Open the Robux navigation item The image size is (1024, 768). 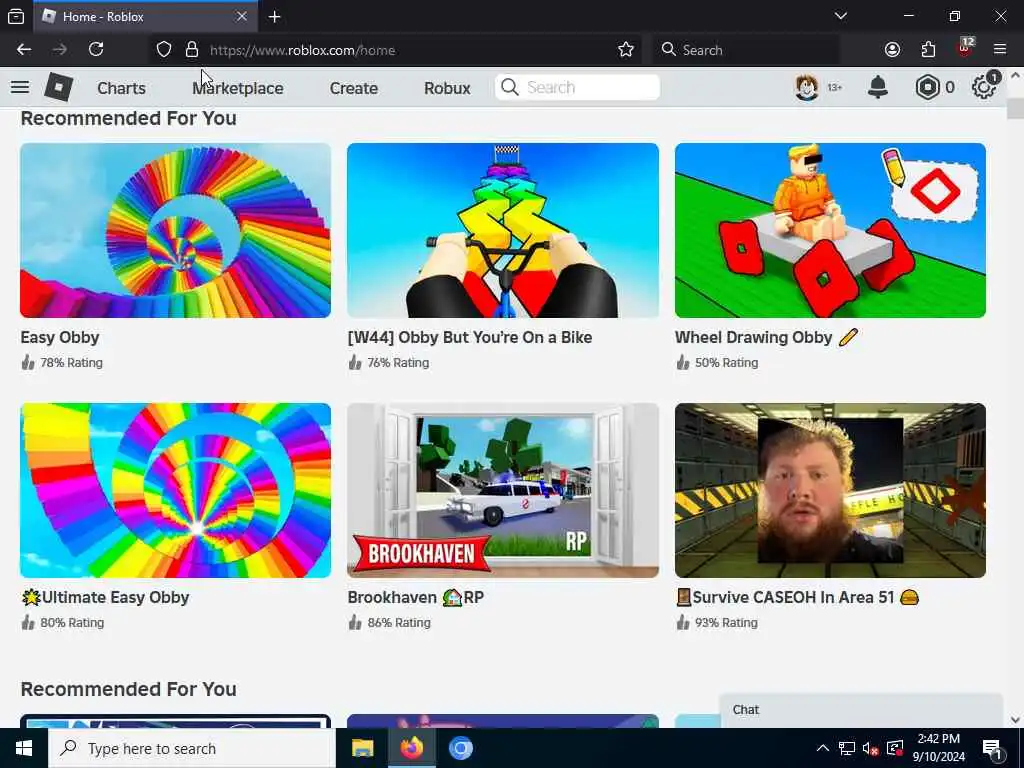[x=447, y=88]
